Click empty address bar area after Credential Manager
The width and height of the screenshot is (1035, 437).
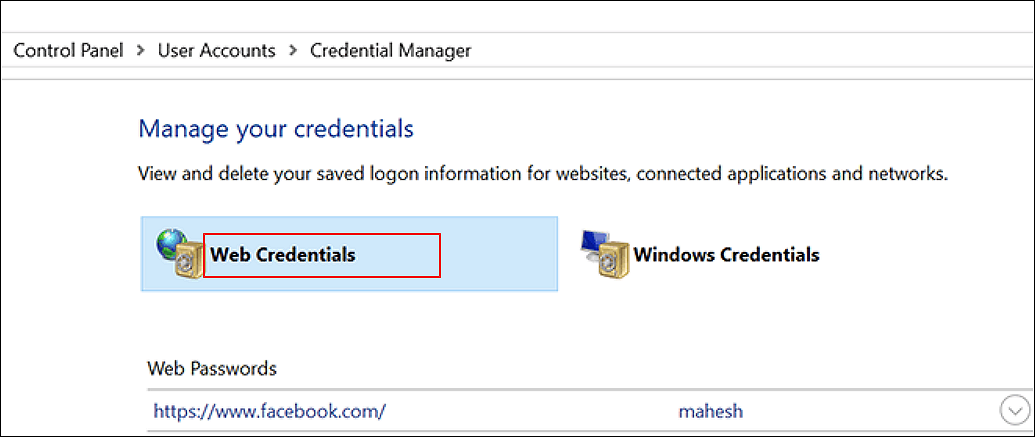click(x=750, y=50)
